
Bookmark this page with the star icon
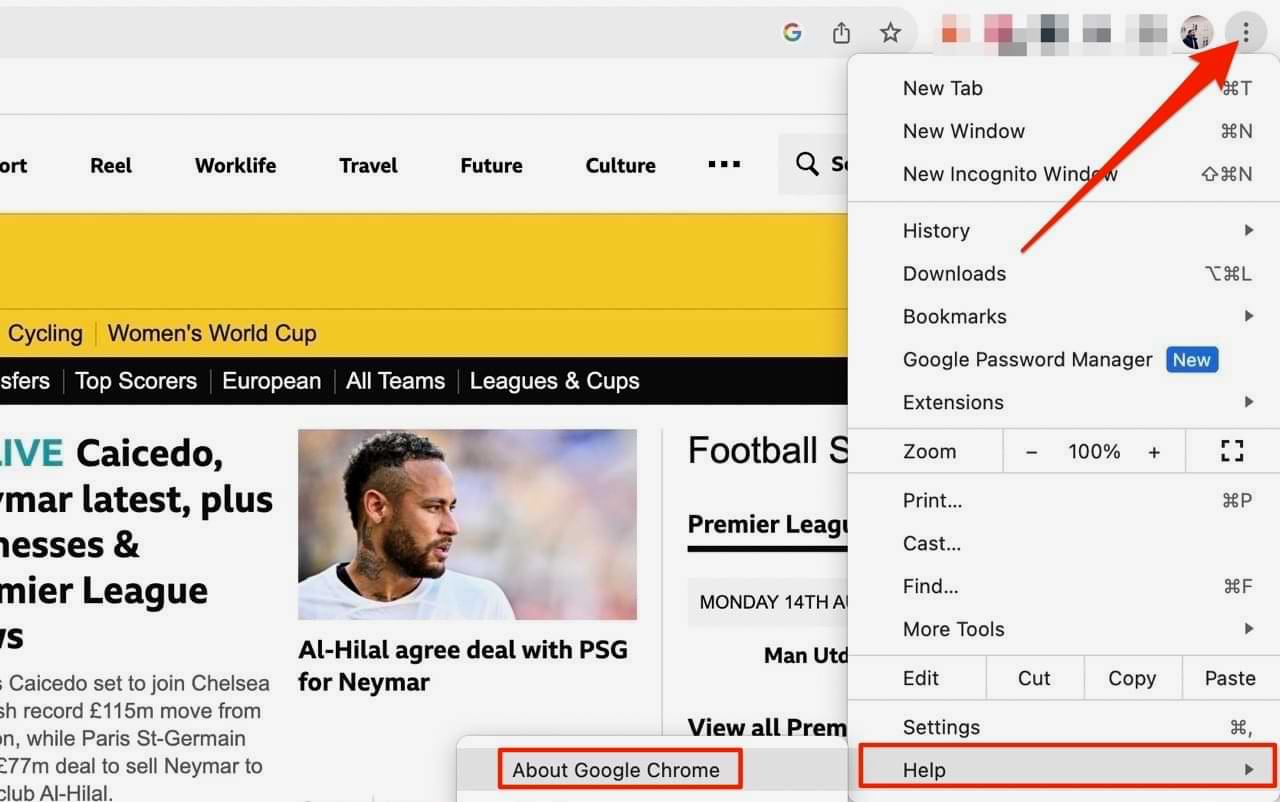click(x=890, y=33)
